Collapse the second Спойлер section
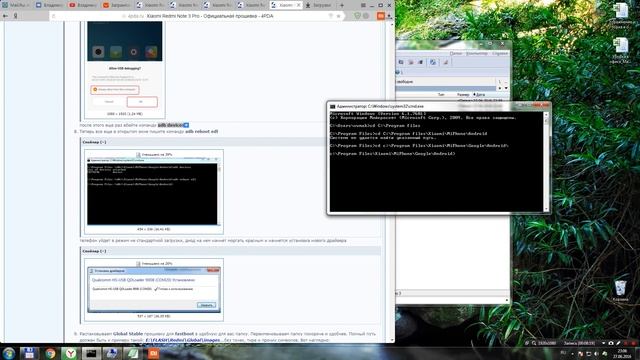640x360 pixels. tap(94, 251)
